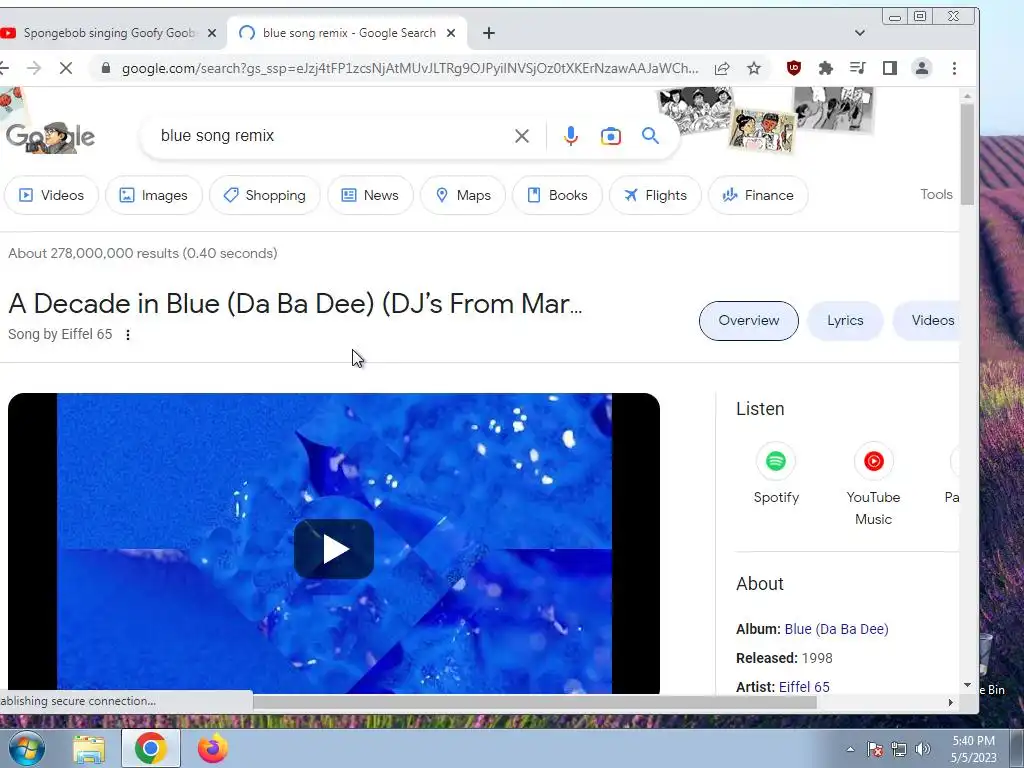Open File Explorer from taskbar
The width and height of the screenshot is (1024, 768).
point(89,749)
